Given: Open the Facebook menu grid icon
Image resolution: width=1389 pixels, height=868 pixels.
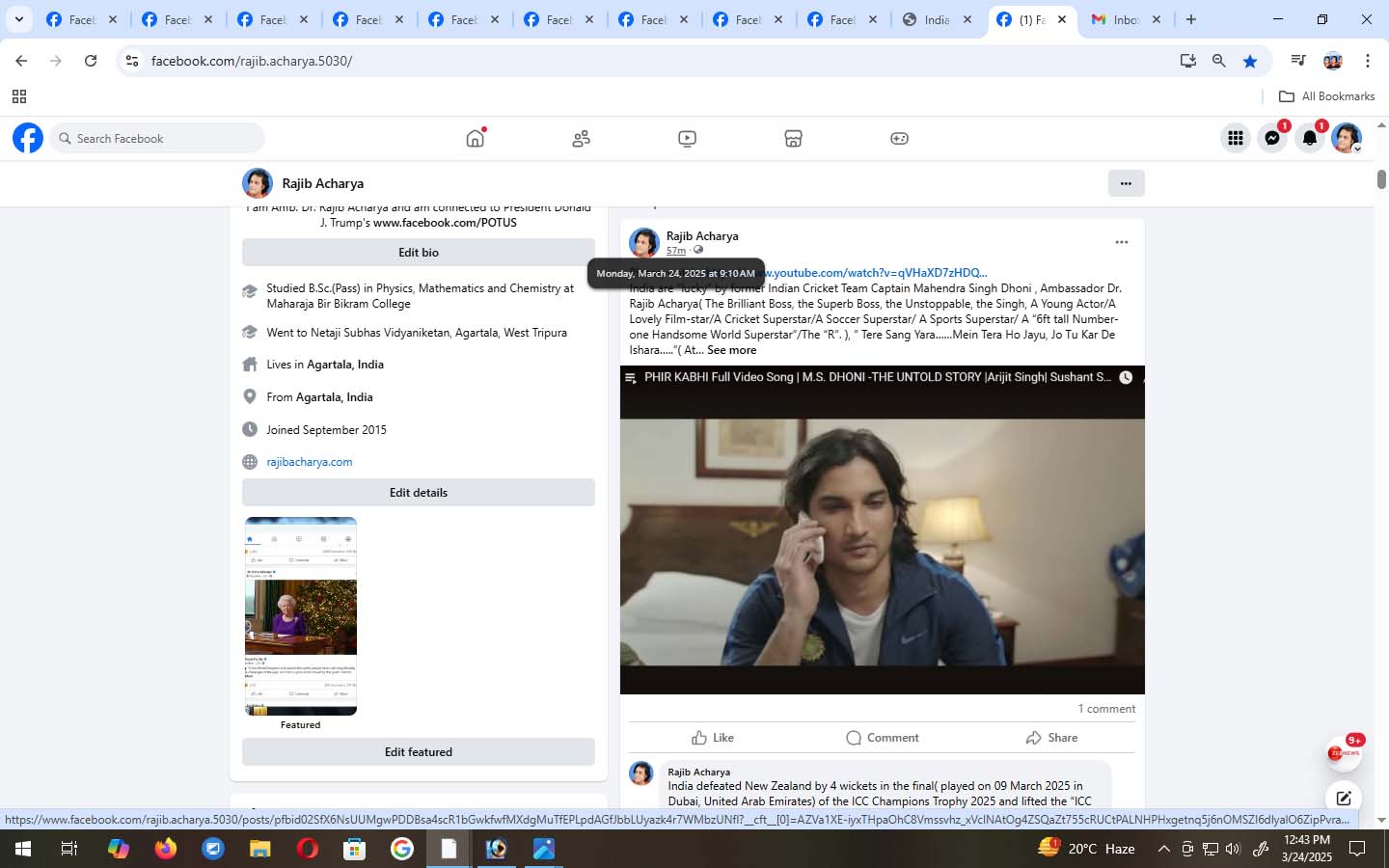Looking at the screenshot, I should pyautogui.click(x=1236, y=138).
